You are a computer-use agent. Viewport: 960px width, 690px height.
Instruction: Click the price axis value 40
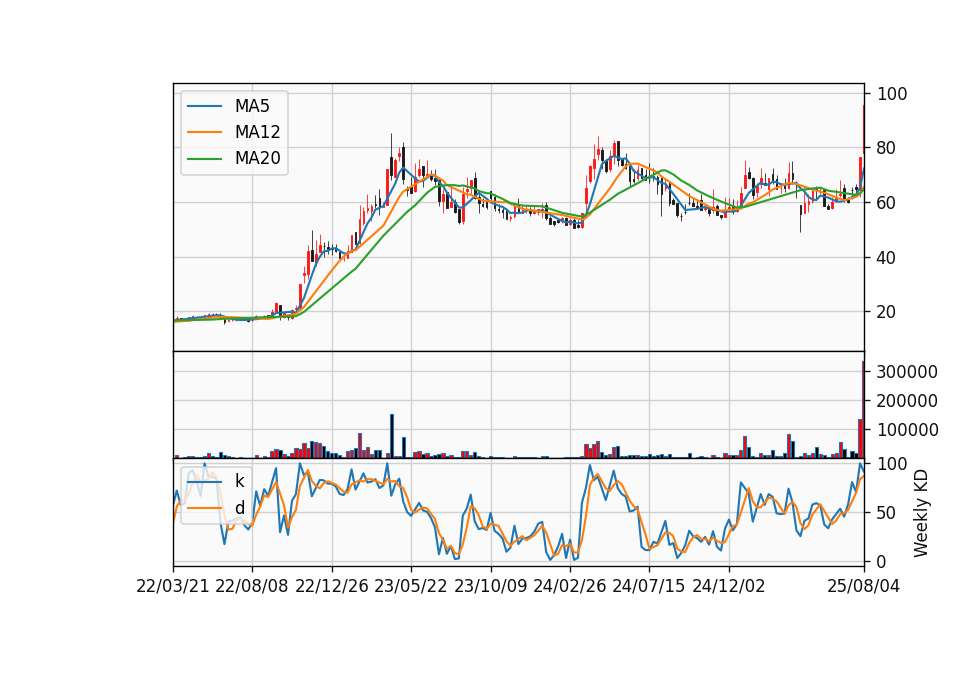pyautogui.click(x=887, y=258)
